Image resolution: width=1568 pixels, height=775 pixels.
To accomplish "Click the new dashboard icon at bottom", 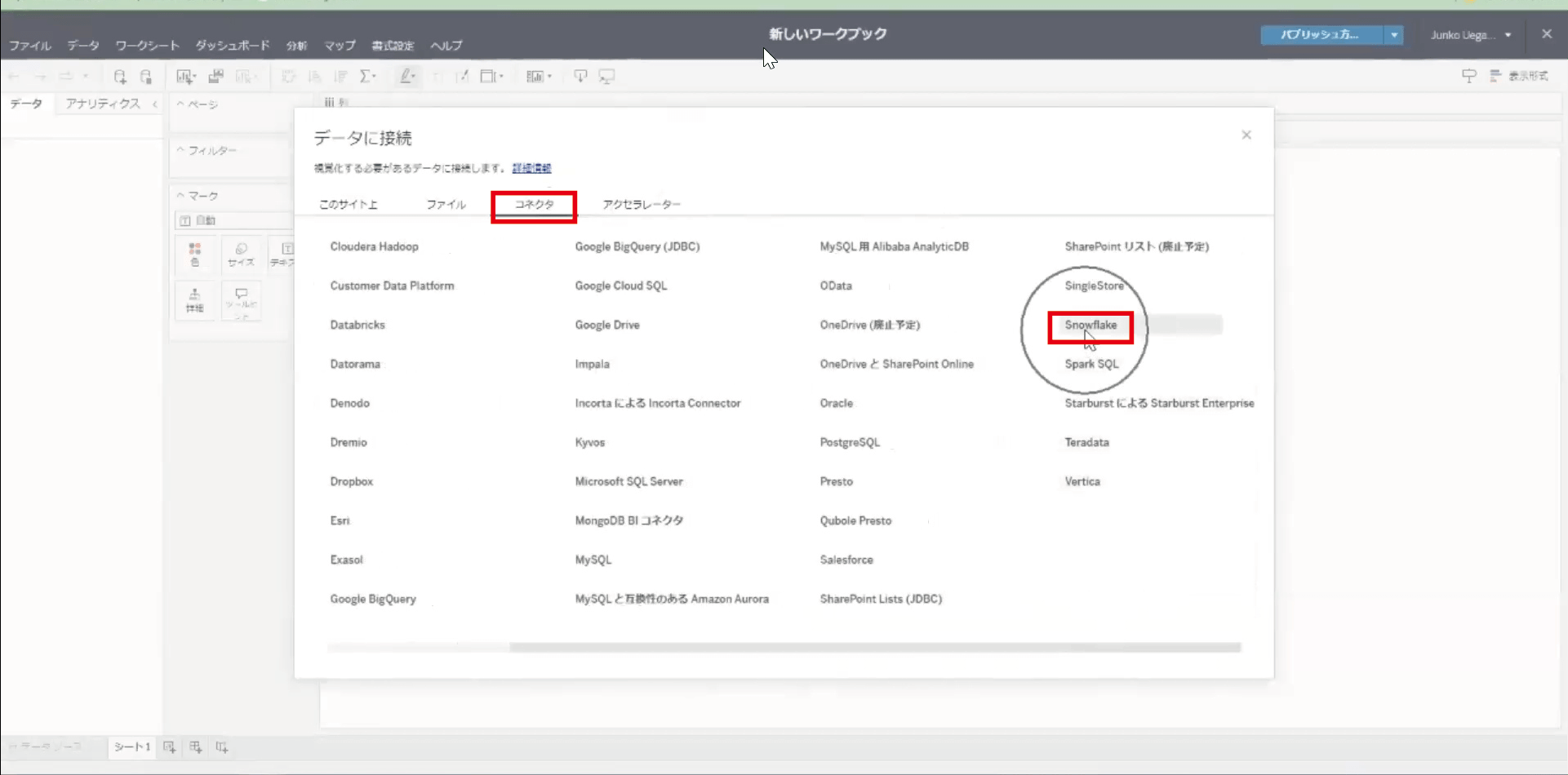I will (196, 747).
